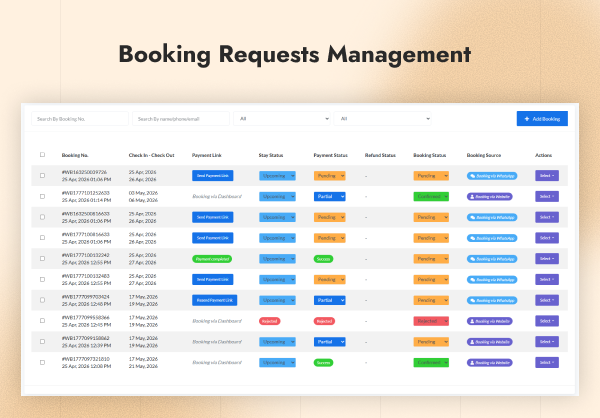The height and width of the screenshot is (418, 600).
Task: Click the Booking Requests Management heading
Action: click(295, 54)
